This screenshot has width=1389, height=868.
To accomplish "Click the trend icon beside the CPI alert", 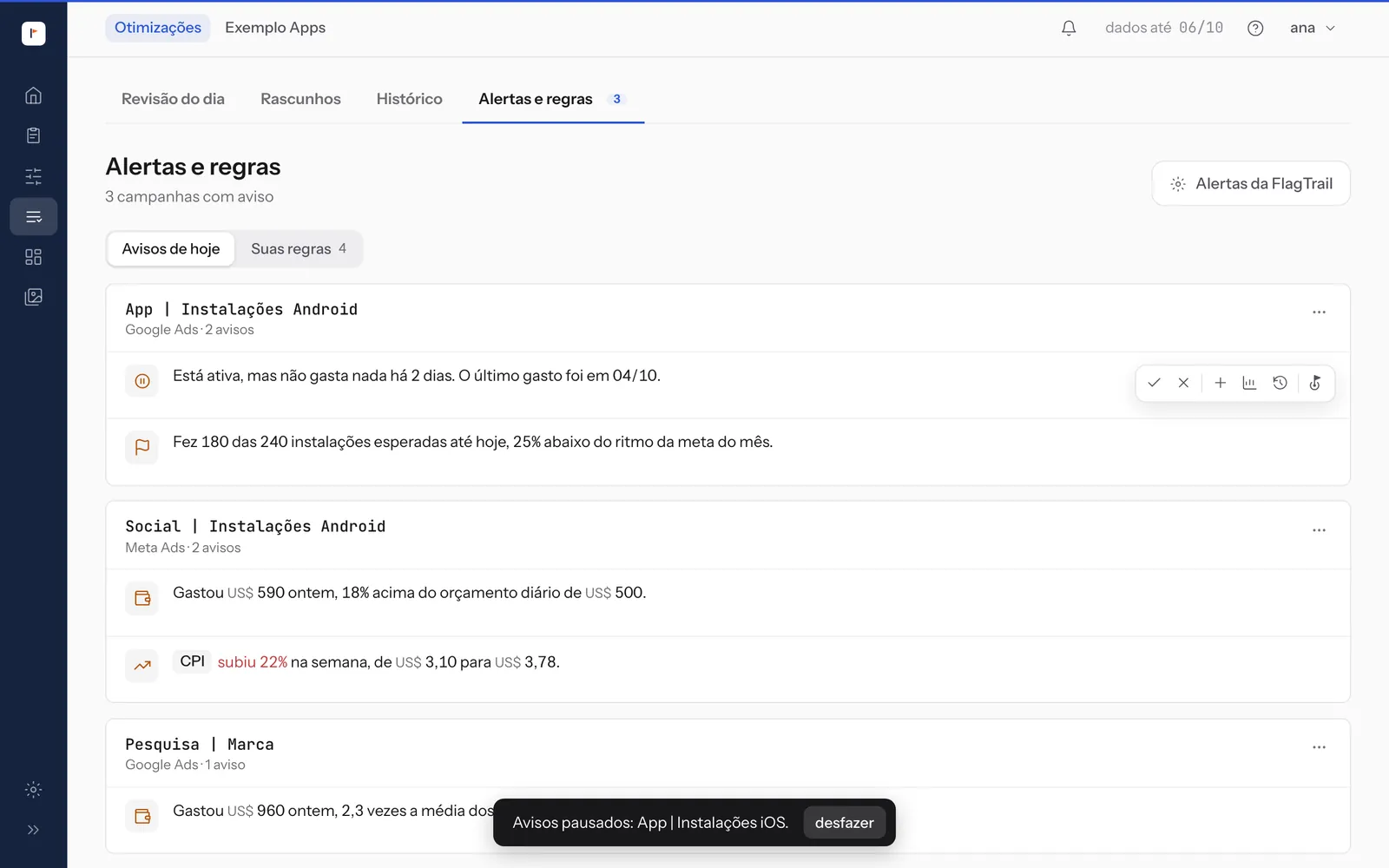I will tap(142, 666).
